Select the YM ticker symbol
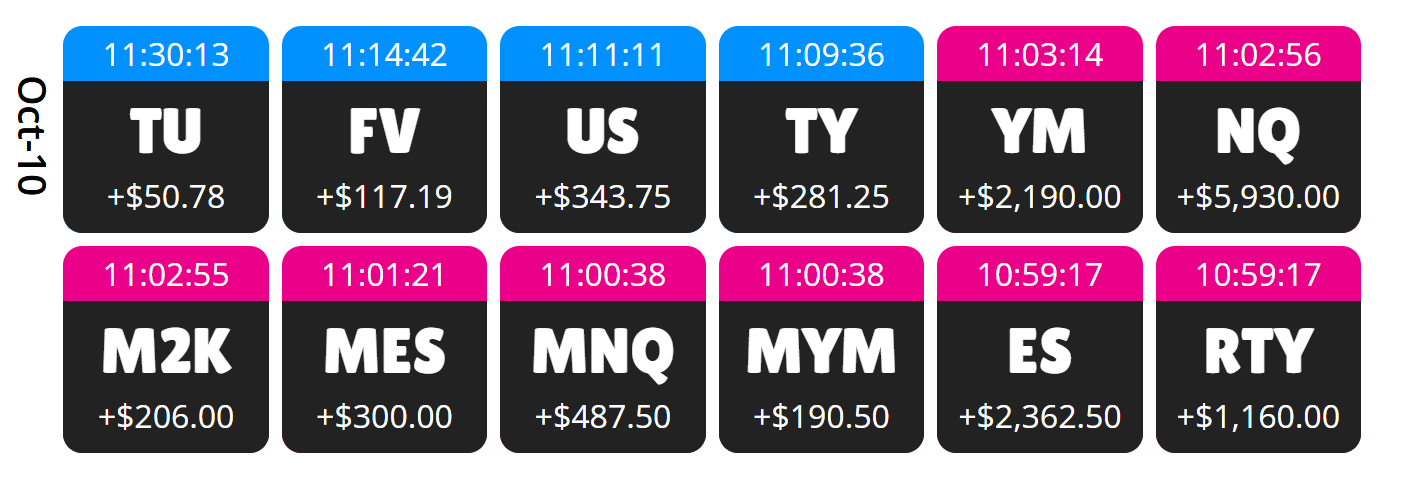This screenshot has width=1420, height=478. point(1039,132)
